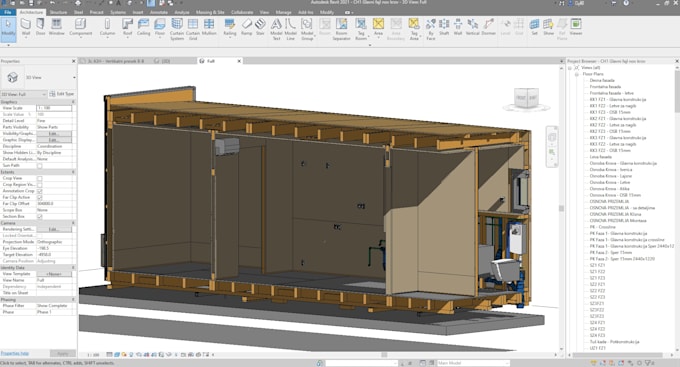Image resolution: width=680 pixels, height=367 pixels.
Task: Toggle the Section Box checkbox
Action: [x=39, y=216]
